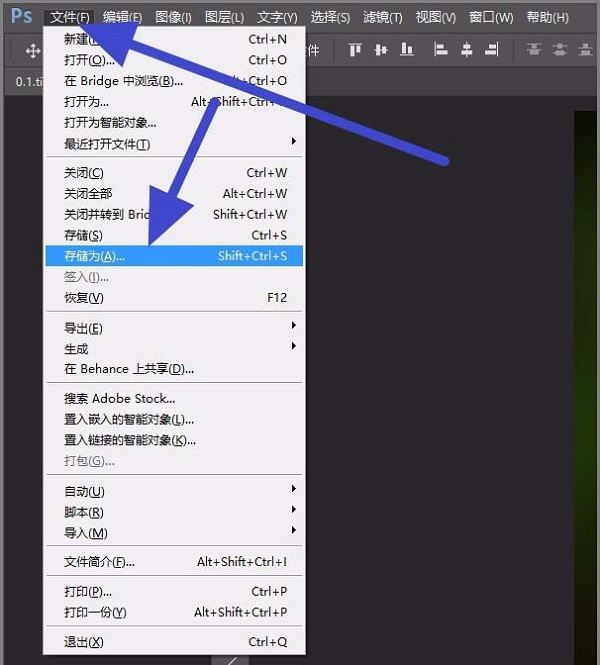
Task: Select the Move tool icon
Action: (x=33, y=51)
